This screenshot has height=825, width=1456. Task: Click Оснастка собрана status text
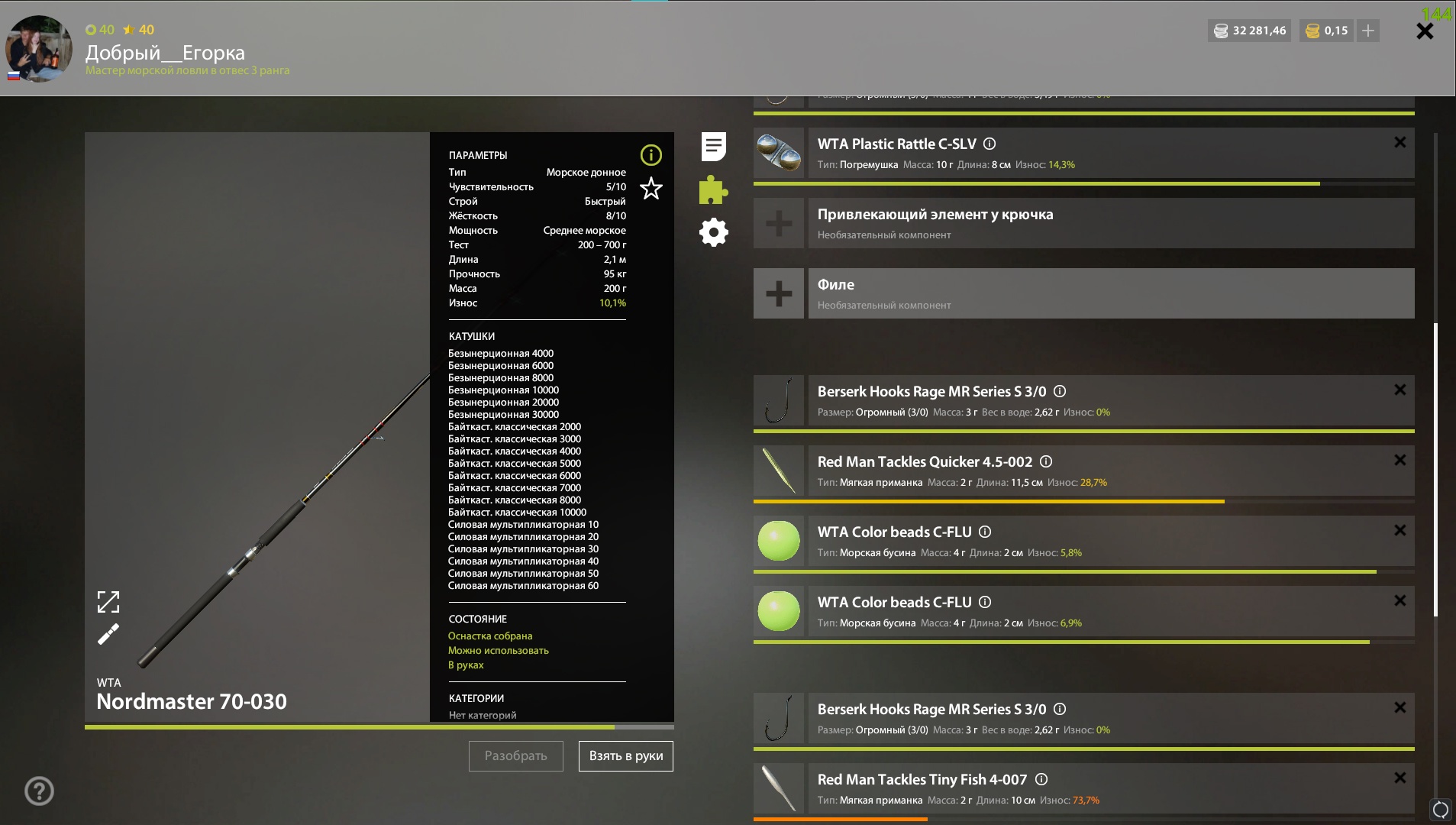(x=490, y=636)
